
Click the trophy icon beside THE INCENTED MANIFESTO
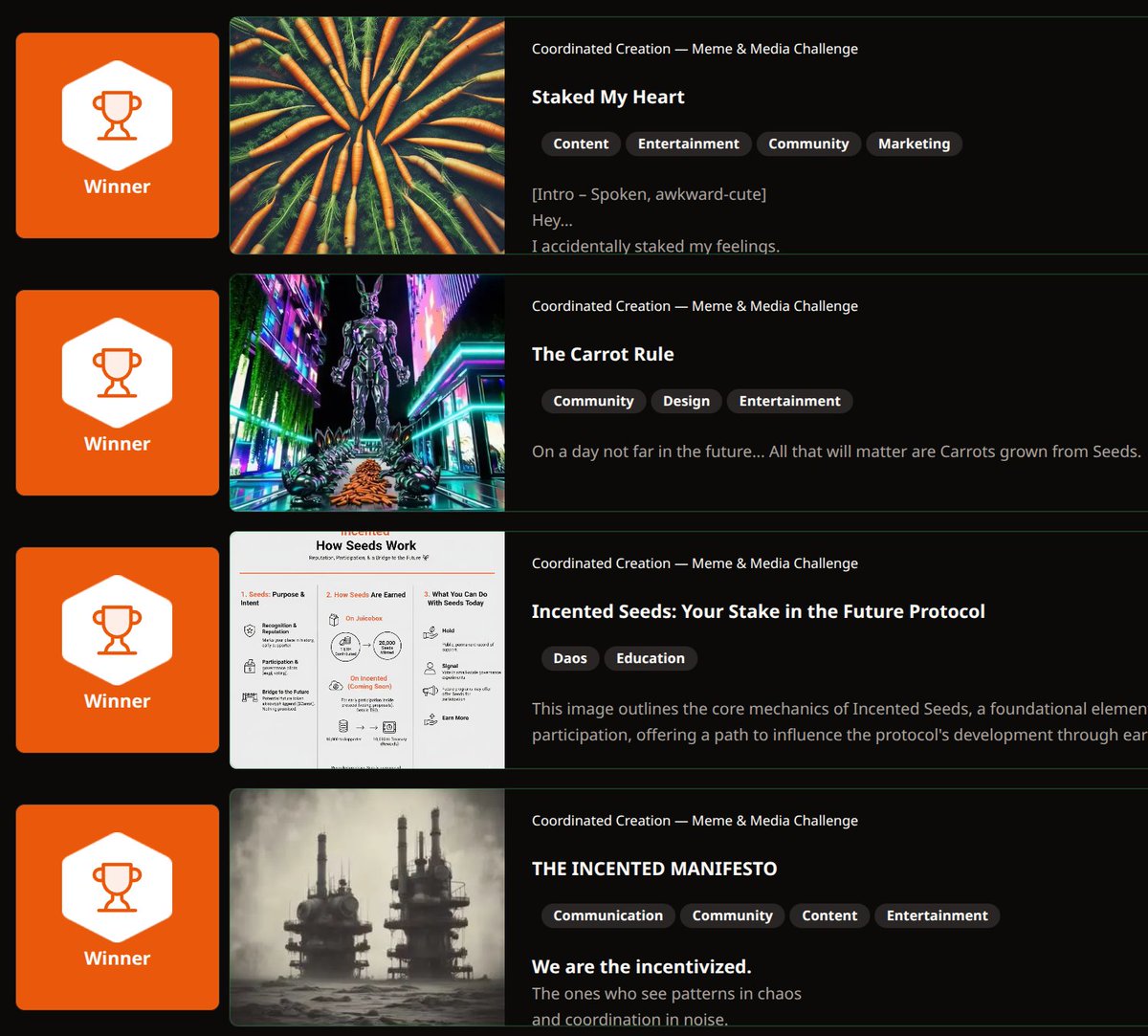117,887
